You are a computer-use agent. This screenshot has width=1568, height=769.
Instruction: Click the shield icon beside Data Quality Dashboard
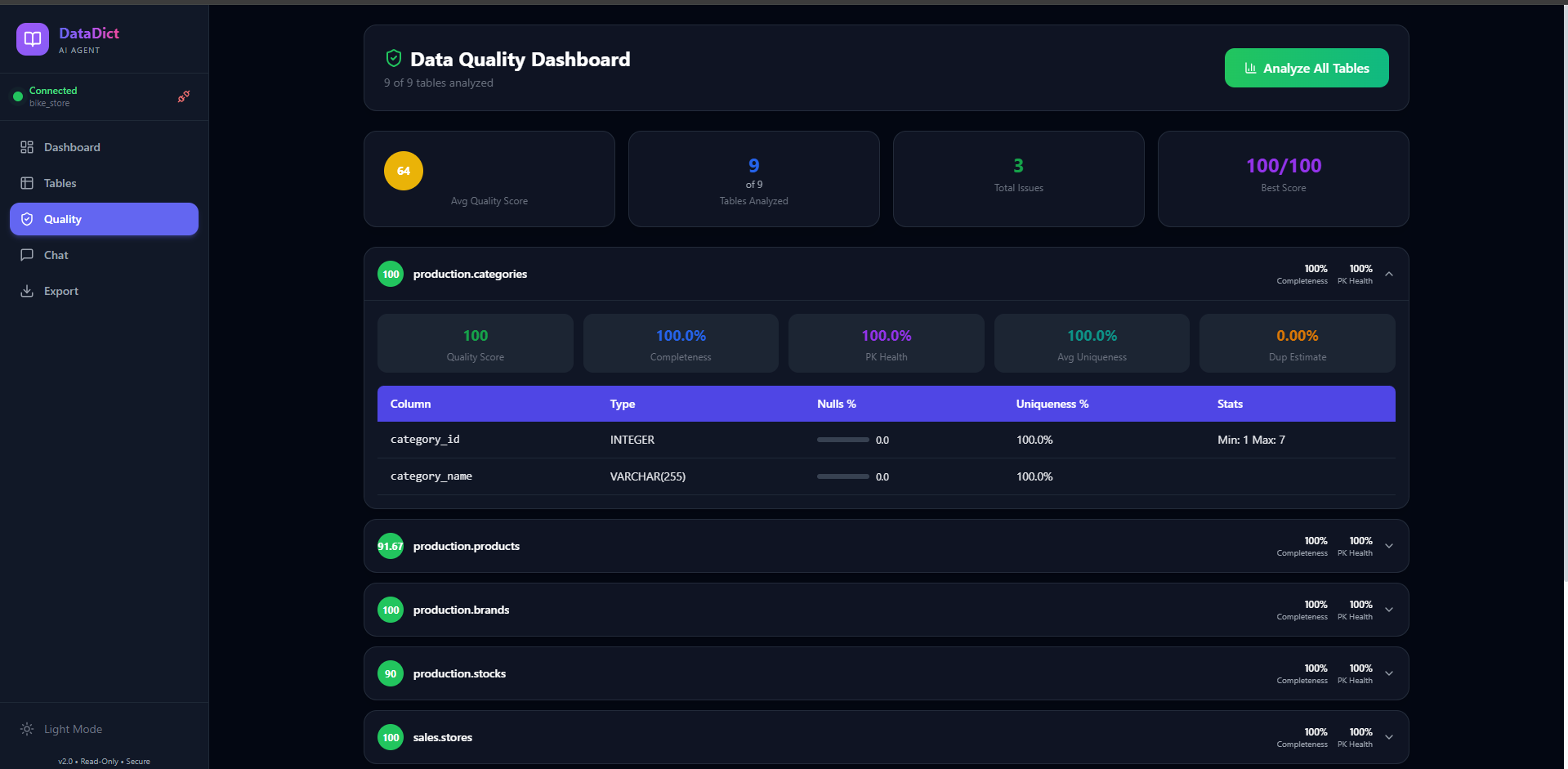pyautogui.click(x=394, y=58)
